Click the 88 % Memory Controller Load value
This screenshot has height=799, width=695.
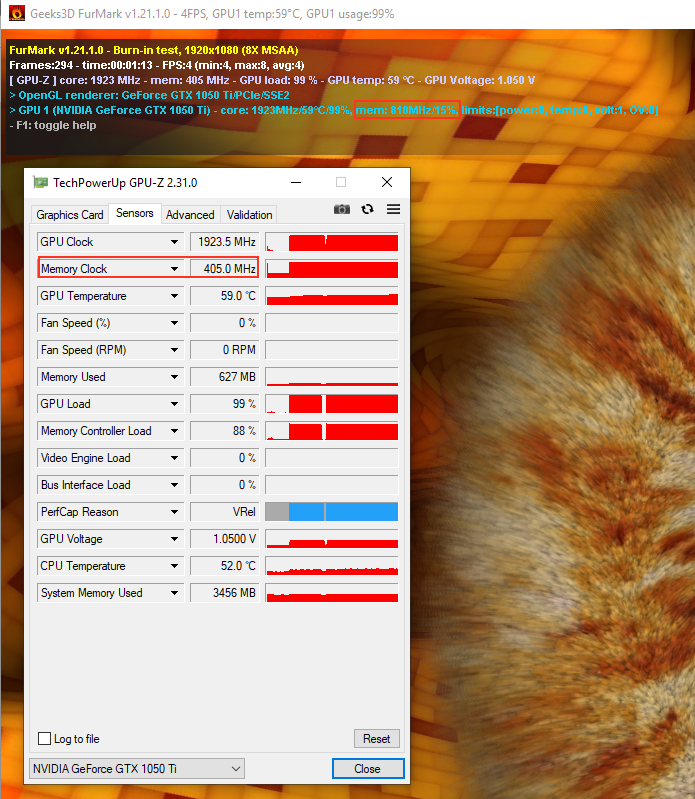225,431
